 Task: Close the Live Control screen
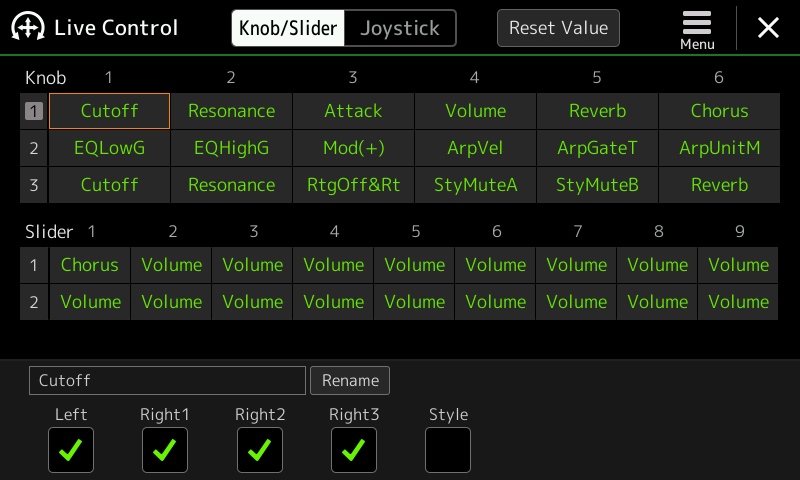coord(768,28)
